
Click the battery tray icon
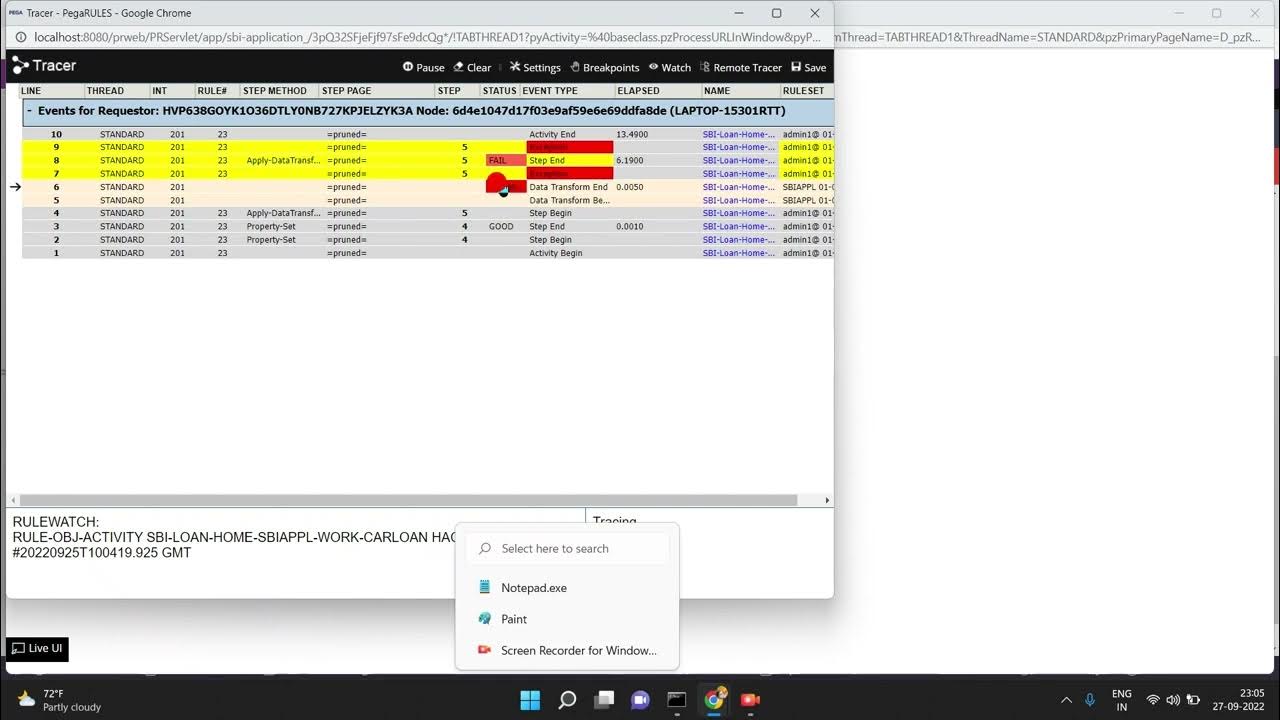click(x=1193, y=700)
